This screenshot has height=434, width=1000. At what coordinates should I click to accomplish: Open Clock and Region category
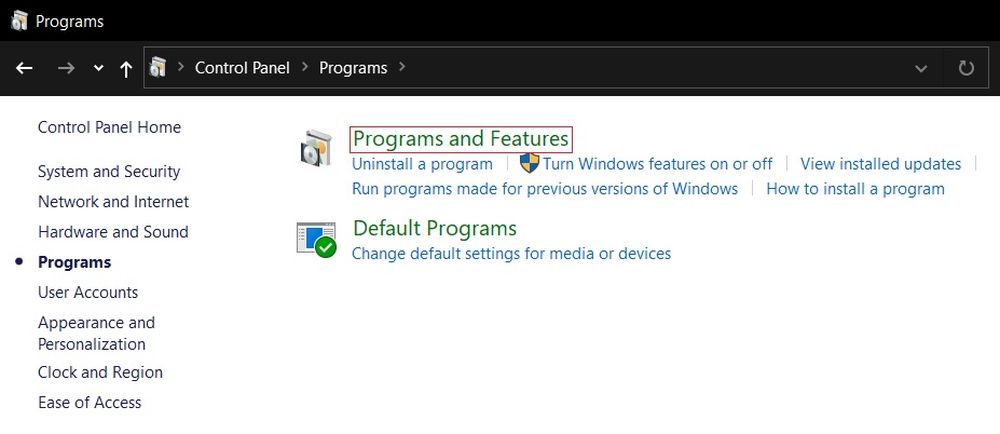[x=100, y=372]
